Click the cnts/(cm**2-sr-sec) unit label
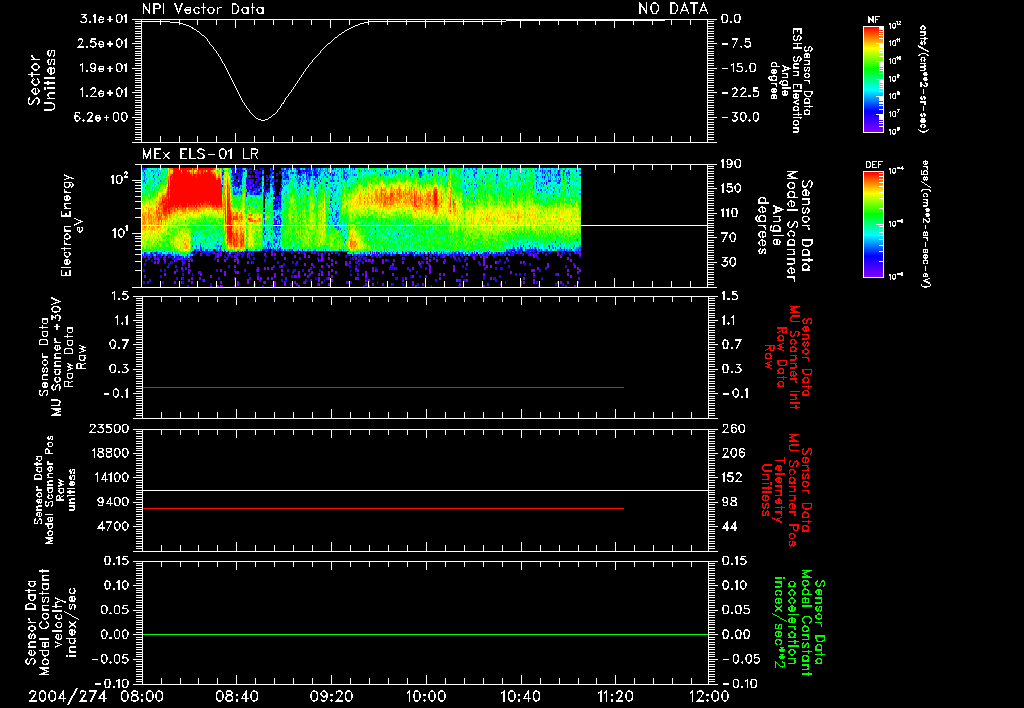Image resolution: width=1024 pixels, height=708 pixels. point(923,78)
